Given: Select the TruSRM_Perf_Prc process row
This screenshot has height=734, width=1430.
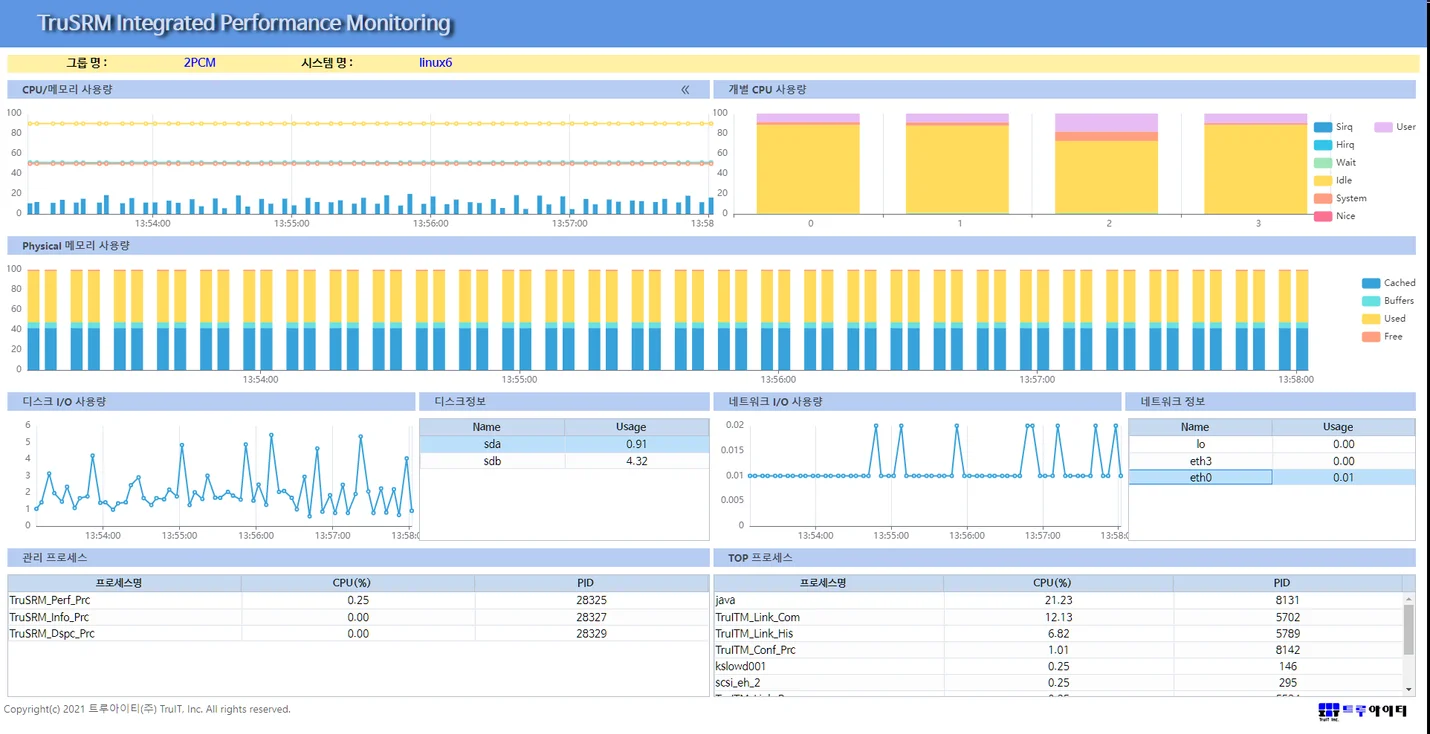Looking at the screenshot, I should click(358, 600).
